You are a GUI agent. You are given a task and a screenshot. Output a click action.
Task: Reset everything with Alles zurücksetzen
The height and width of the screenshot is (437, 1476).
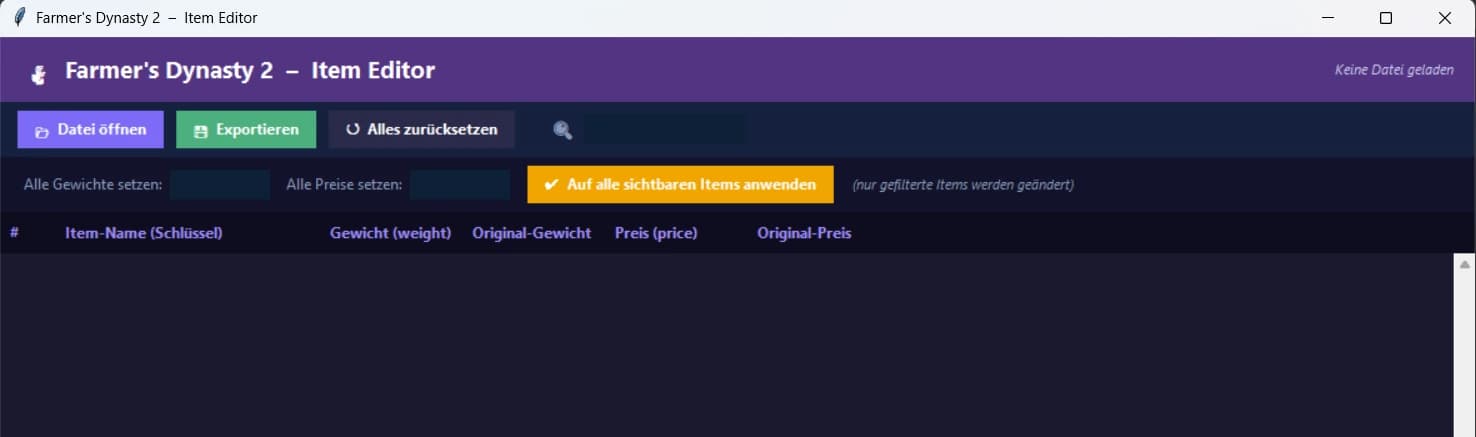pos(421,130)
